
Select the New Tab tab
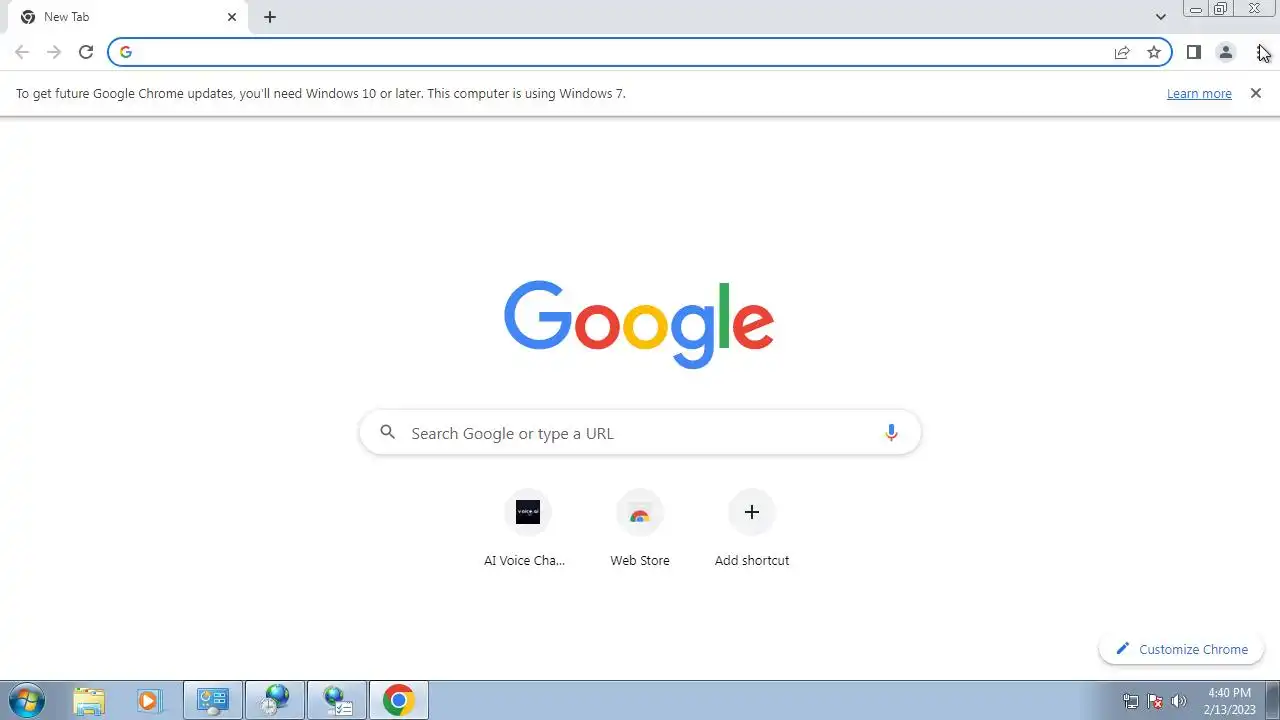[127, 17]
